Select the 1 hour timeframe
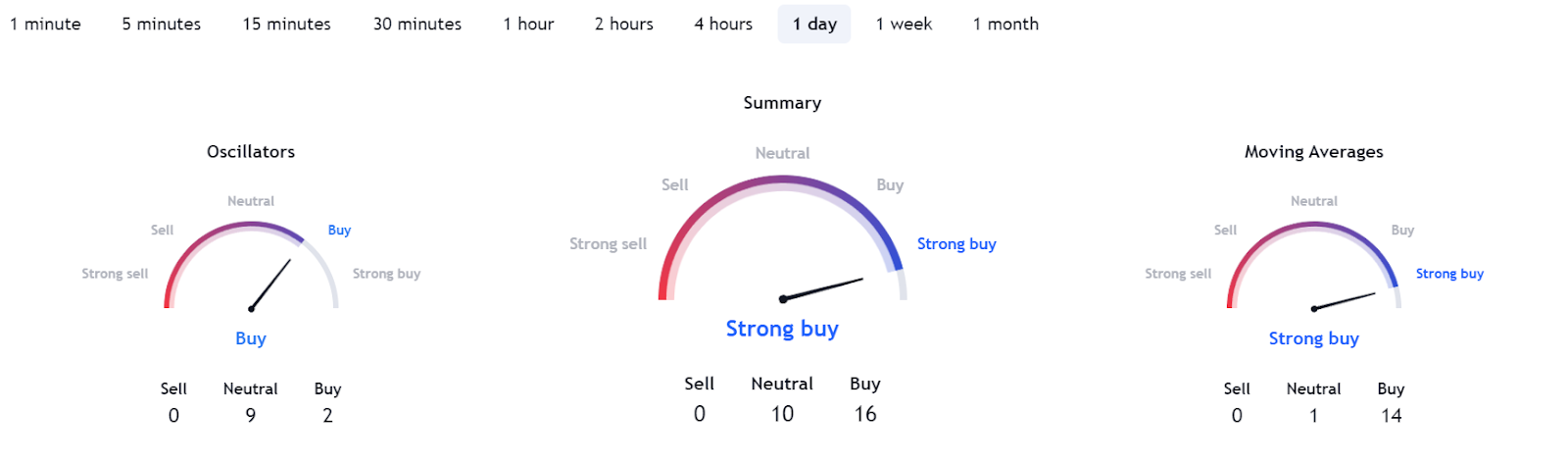Screen dimensions: 1568x465 click(528, 24)
